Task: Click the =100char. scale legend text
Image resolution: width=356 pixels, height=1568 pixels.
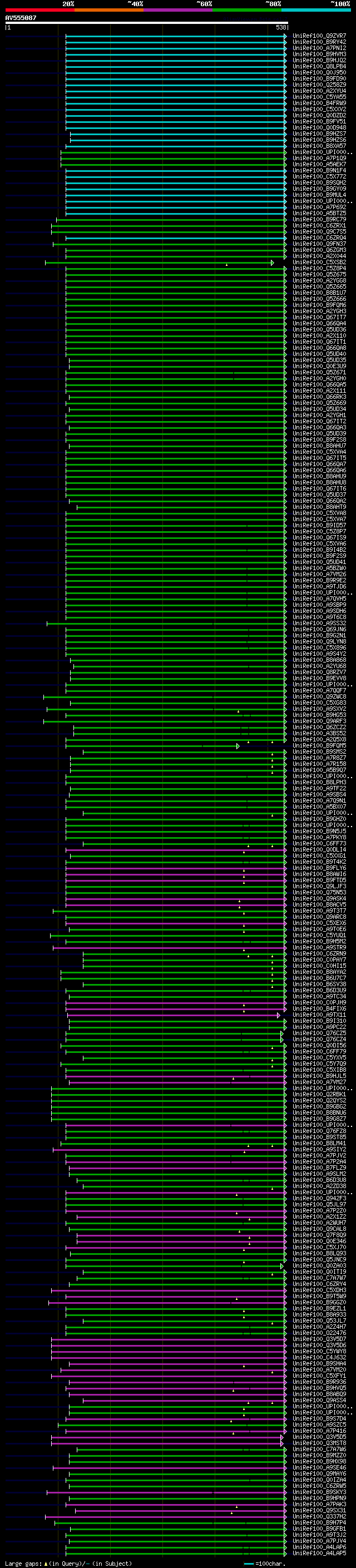Action: tap(270, 1563)
